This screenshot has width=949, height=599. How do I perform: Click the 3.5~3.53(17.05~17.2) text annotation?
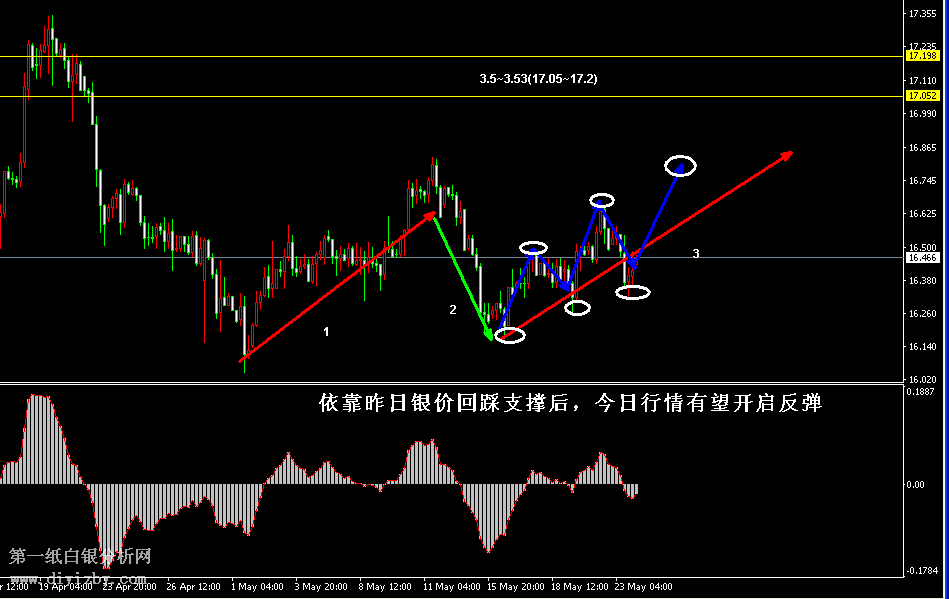tap(539, 78)
